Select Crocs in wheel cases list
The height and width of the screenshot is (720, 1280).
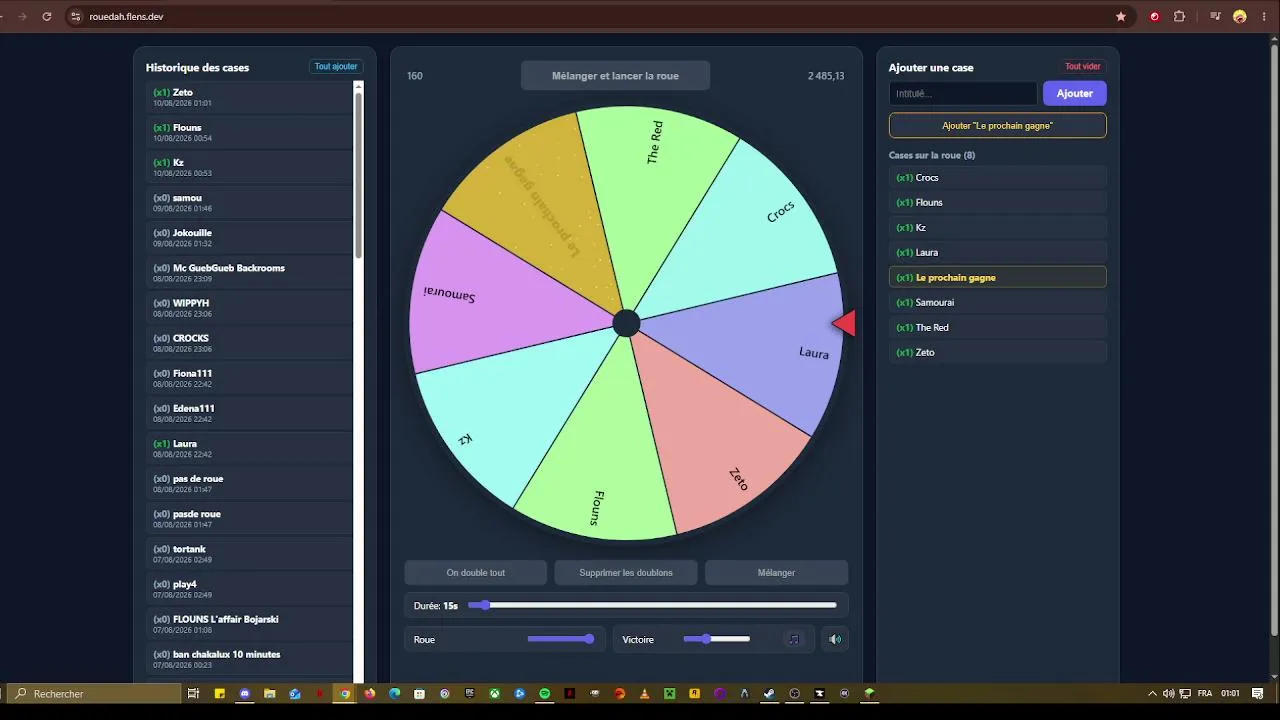click(998, 177)
